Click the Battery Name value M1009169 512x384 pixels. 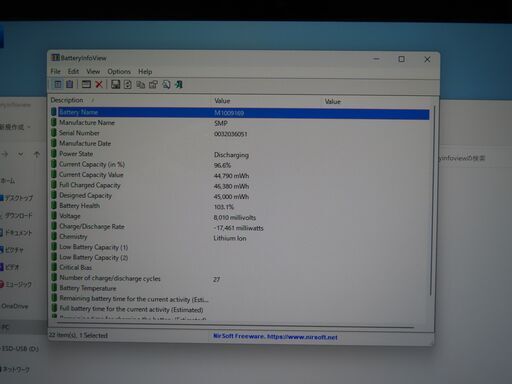[x=229, y=113]
